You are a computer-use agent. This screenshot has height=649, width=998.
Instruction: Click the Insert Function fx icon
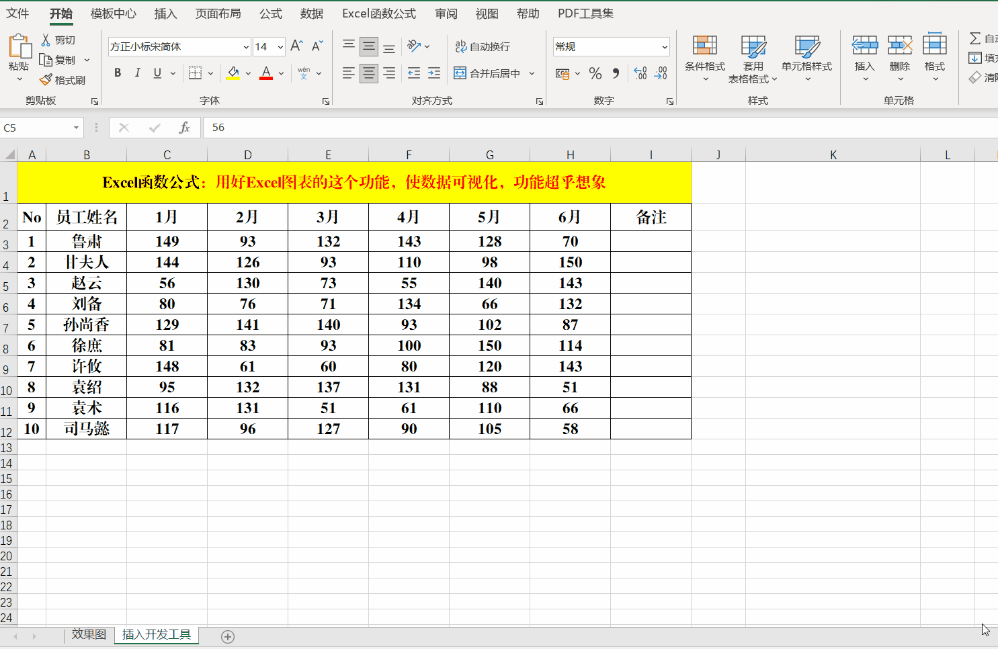[x=184, y=128]
